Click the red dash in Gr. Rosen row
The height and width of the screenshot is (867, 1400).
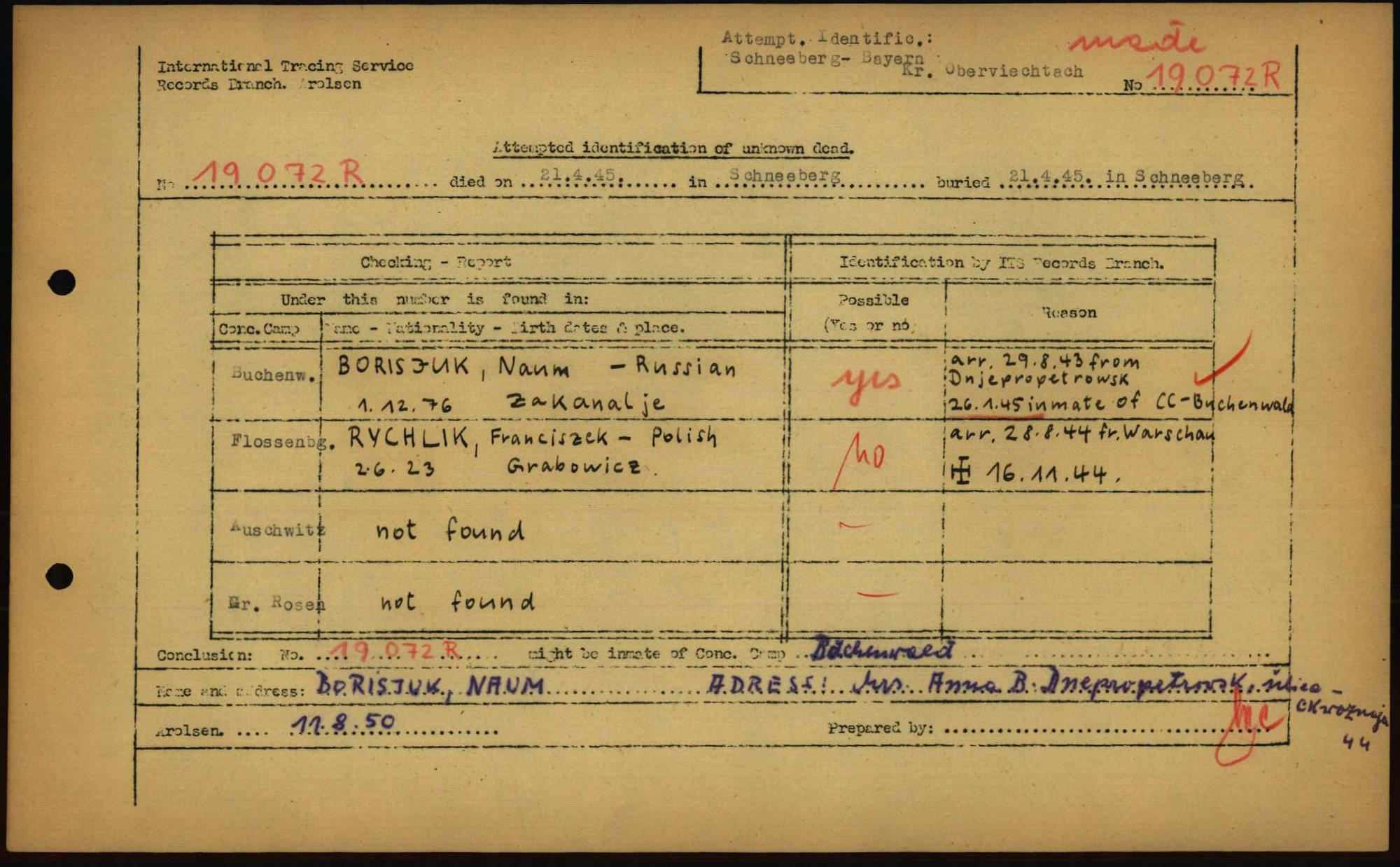click(878, 595)
